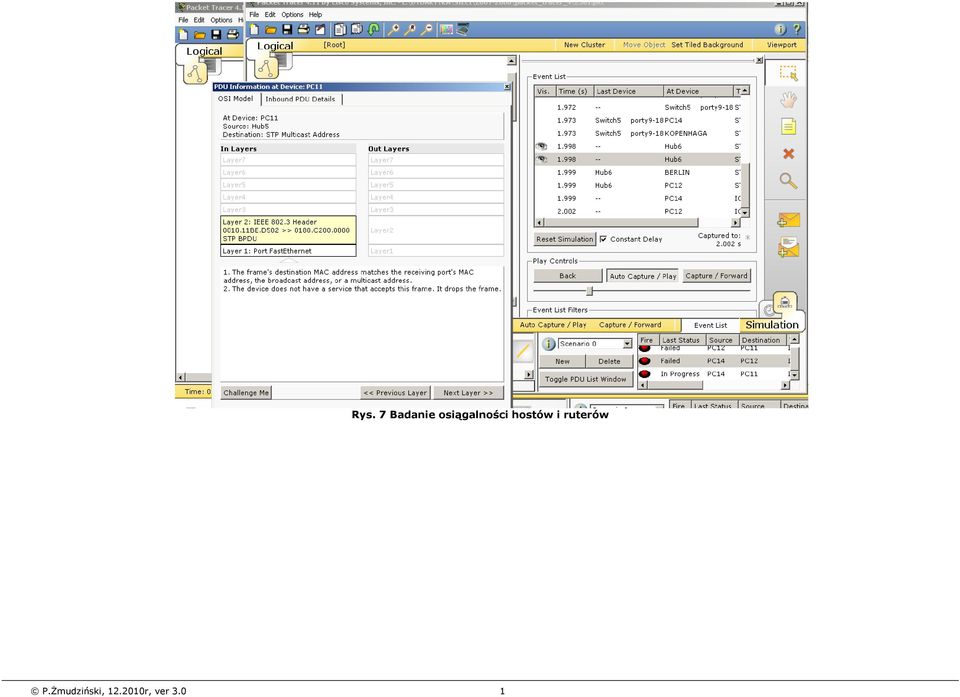Click the New file icon in front window toolbar
This screenshot has width=960, height=697.
(255, 29)
